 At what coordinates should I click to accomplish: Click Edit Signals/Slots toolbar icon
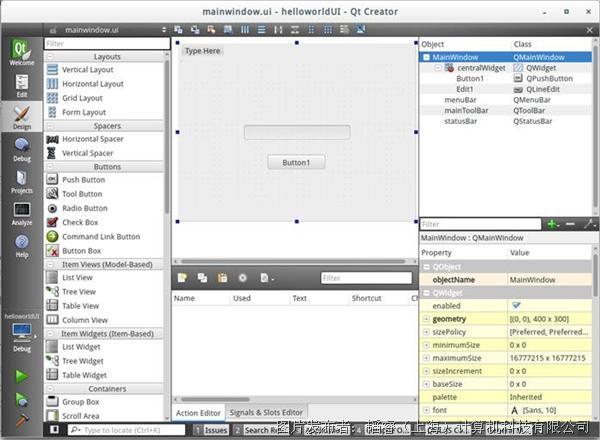point(195,29)
